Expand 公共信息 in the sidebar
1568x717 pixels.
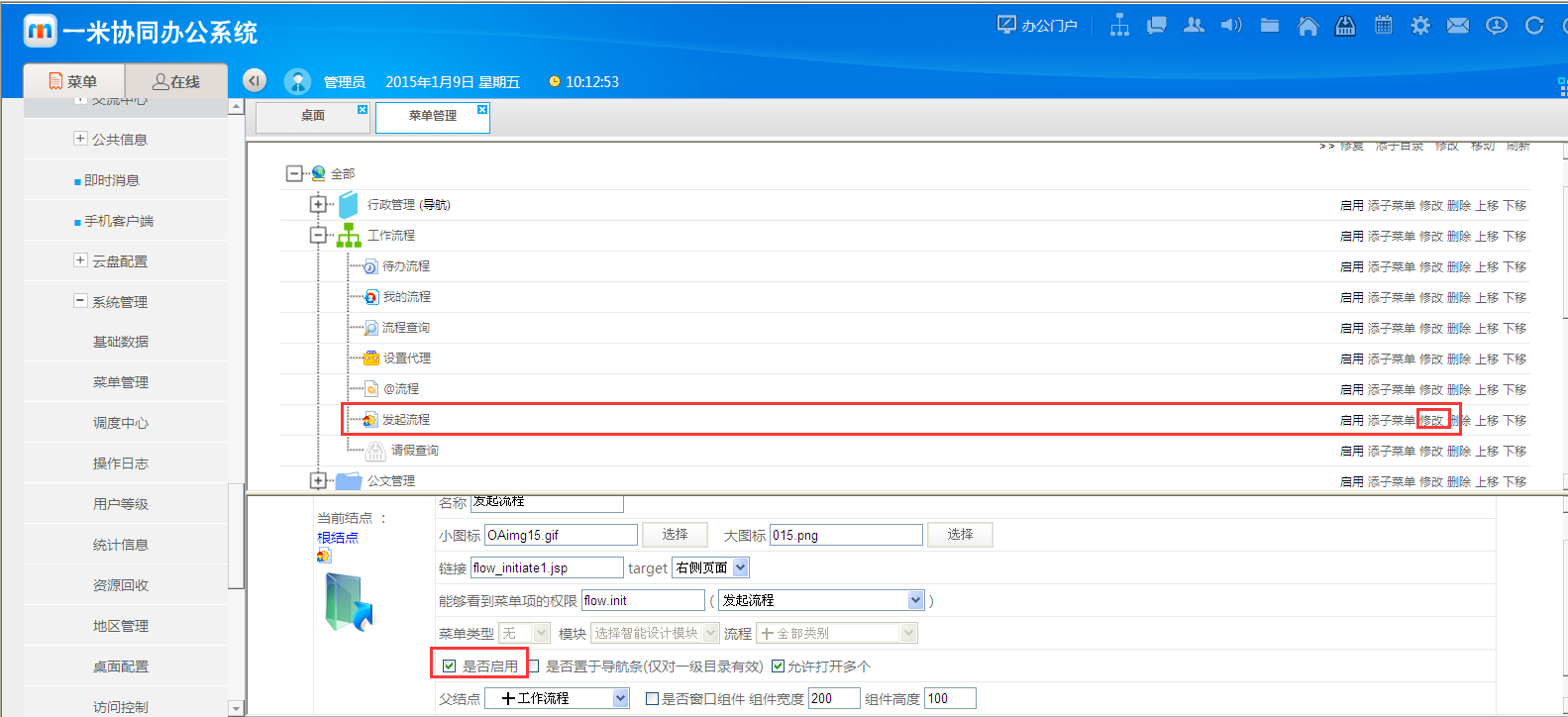pyautogui.click(x=80, y=139)
